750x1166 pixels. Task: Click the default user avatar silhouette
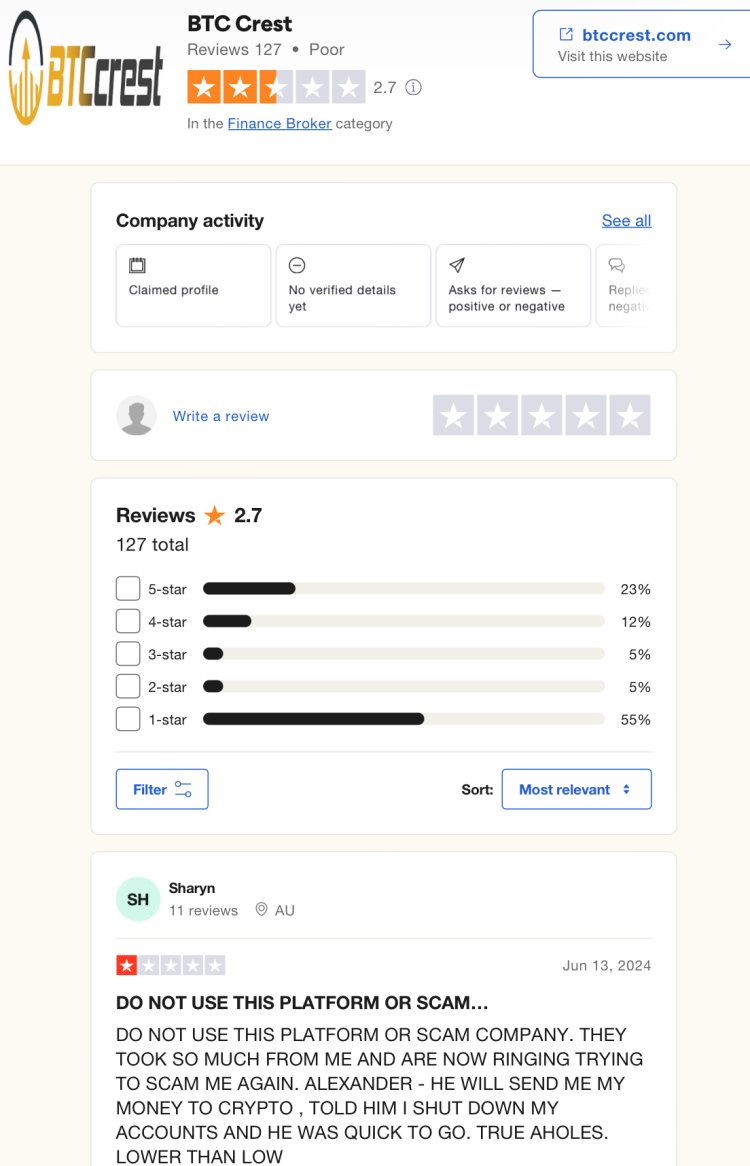click(137, 416)
